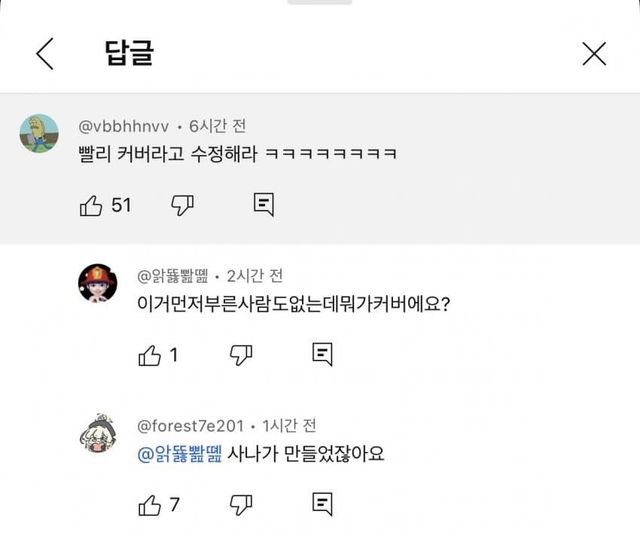Close the replies panel with X
Viewport: 640px width, 542px height.
click(x=594, y=54)
